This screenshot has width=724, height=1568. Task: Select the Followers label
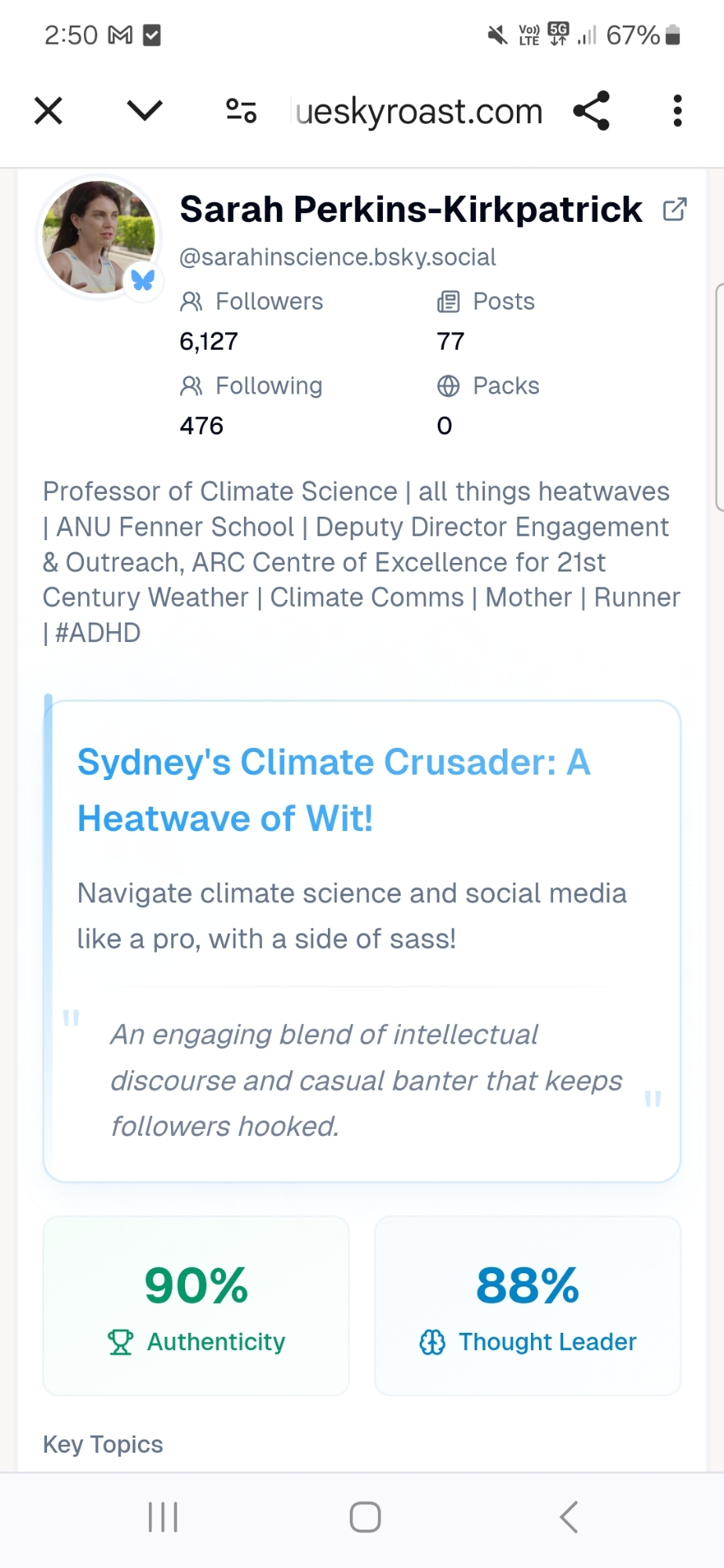point(269,302)
